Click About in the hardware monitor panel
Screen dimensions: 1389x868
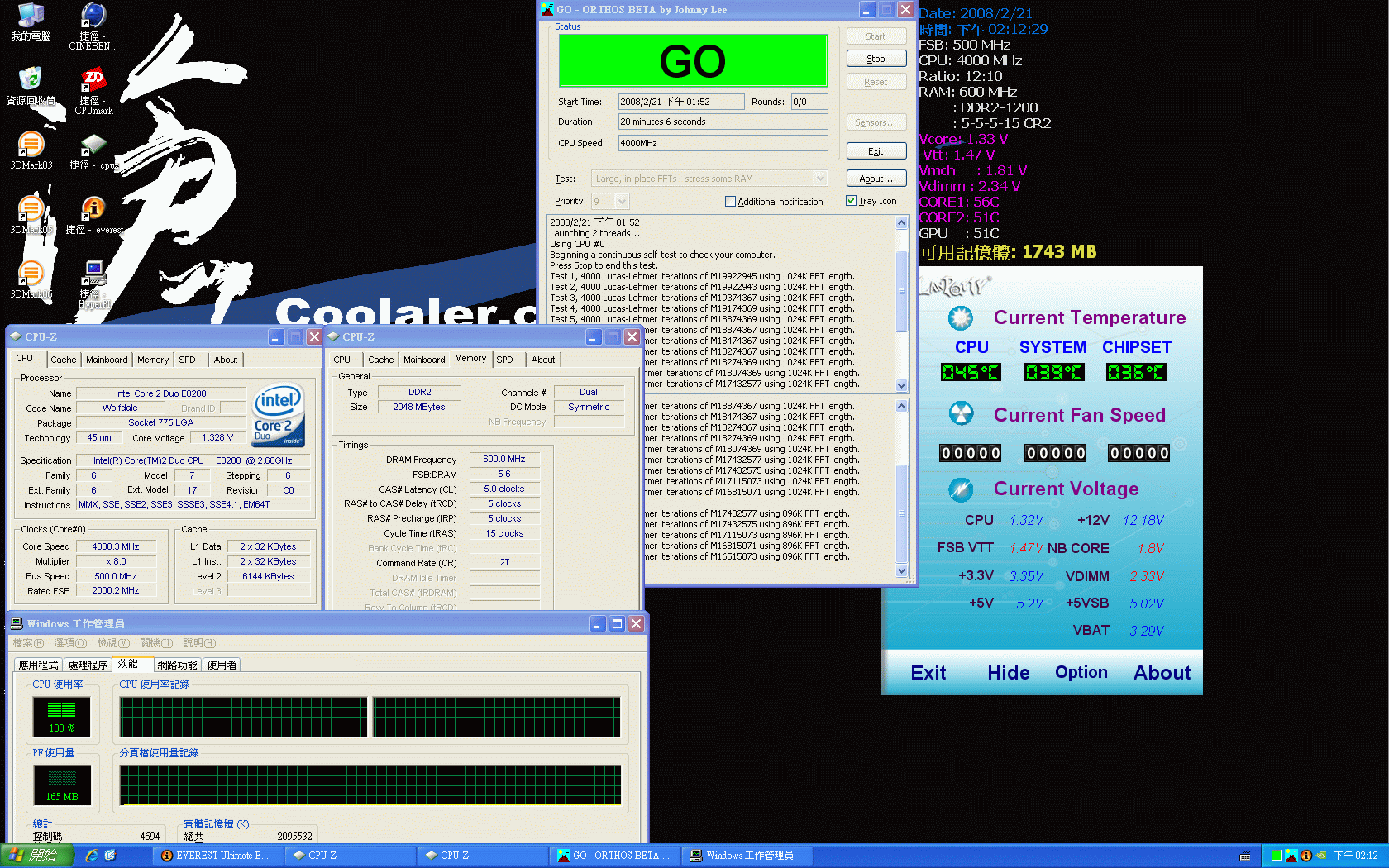click(x=1162, y=673)
